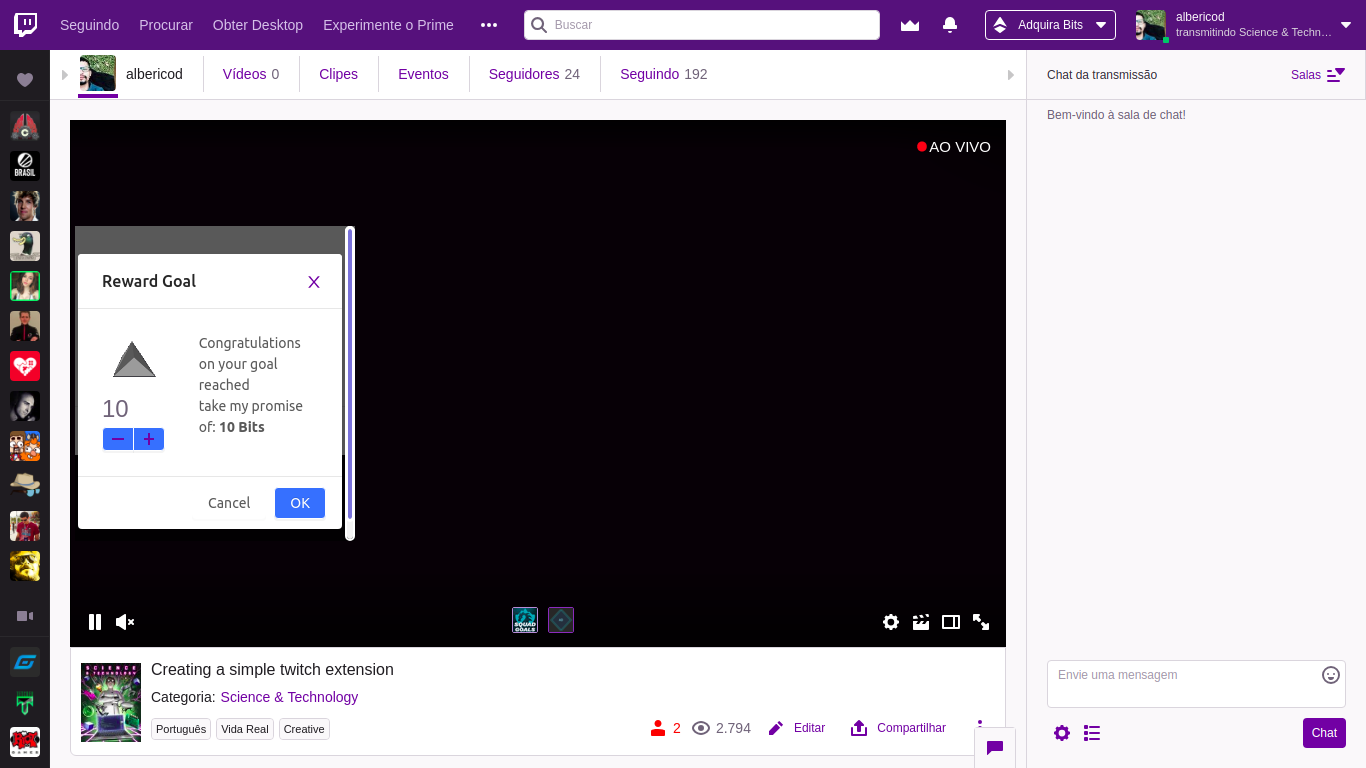Viewport: 1366px width, 768px height.
Task: Open the blue G logo channel
Action: tap(25, 662)
